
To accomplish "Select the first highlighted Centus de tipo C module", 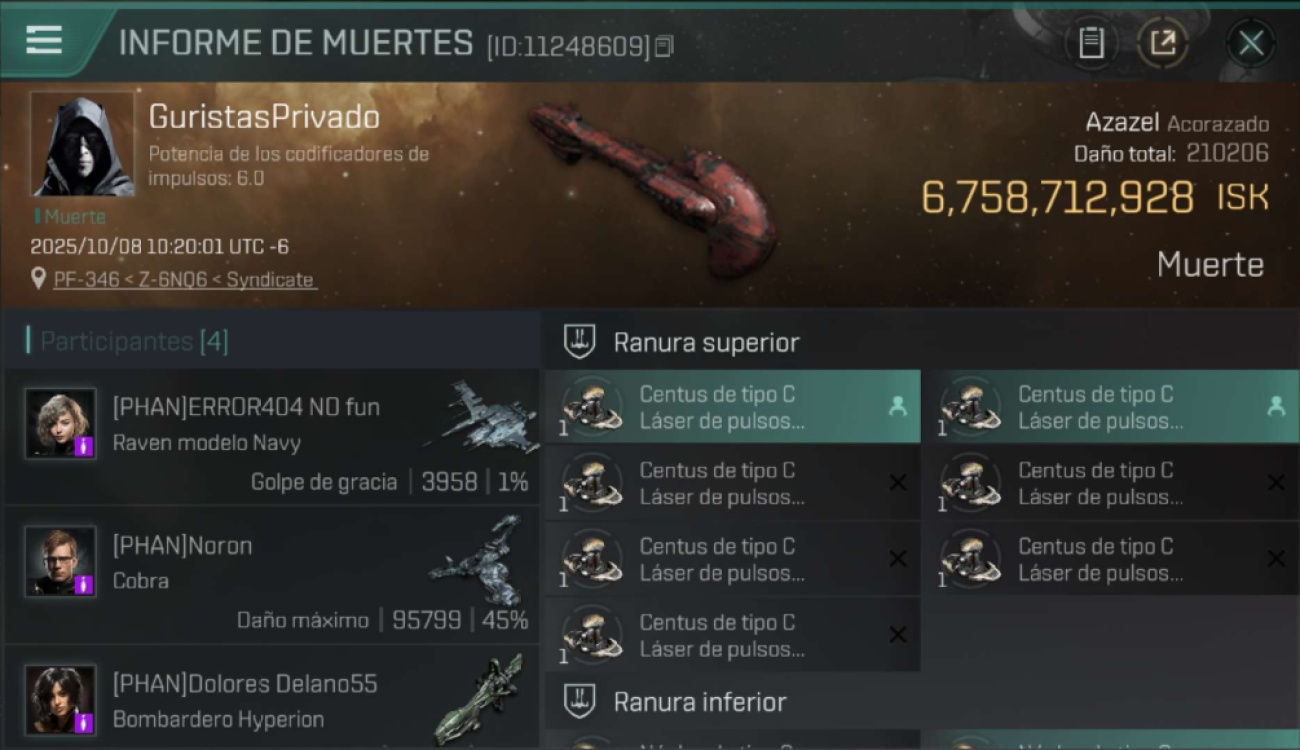I will click(733, 407).
